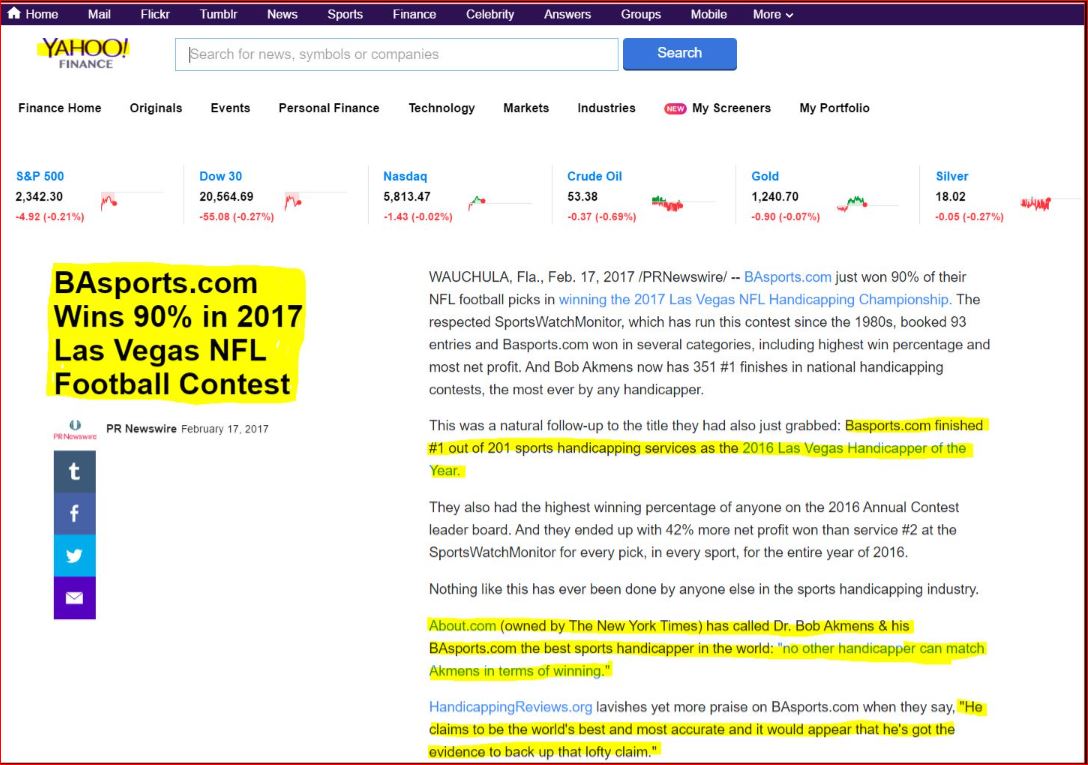Expand the More dropdown in top bar
This screenshot has width=1088, height=765.
(x=773, y=14)
